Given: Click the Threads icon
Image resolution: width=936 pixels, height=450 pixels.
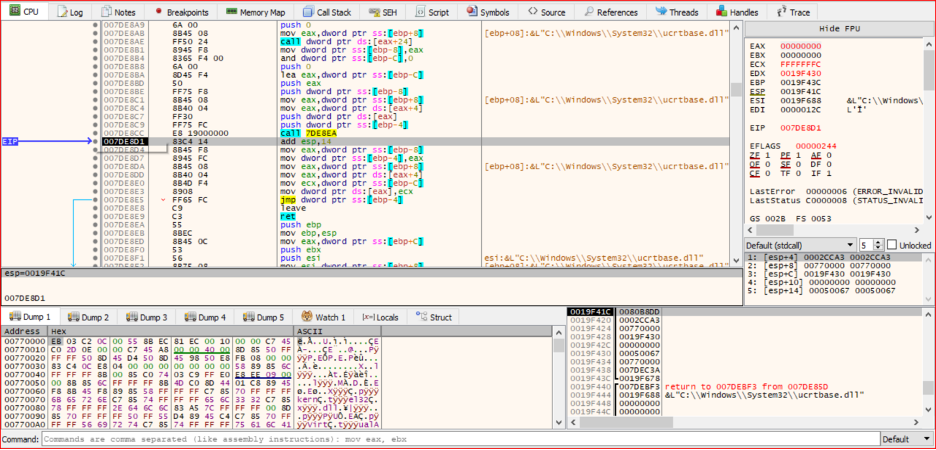Looking at the screenshot, I should [x=661, y=11].
